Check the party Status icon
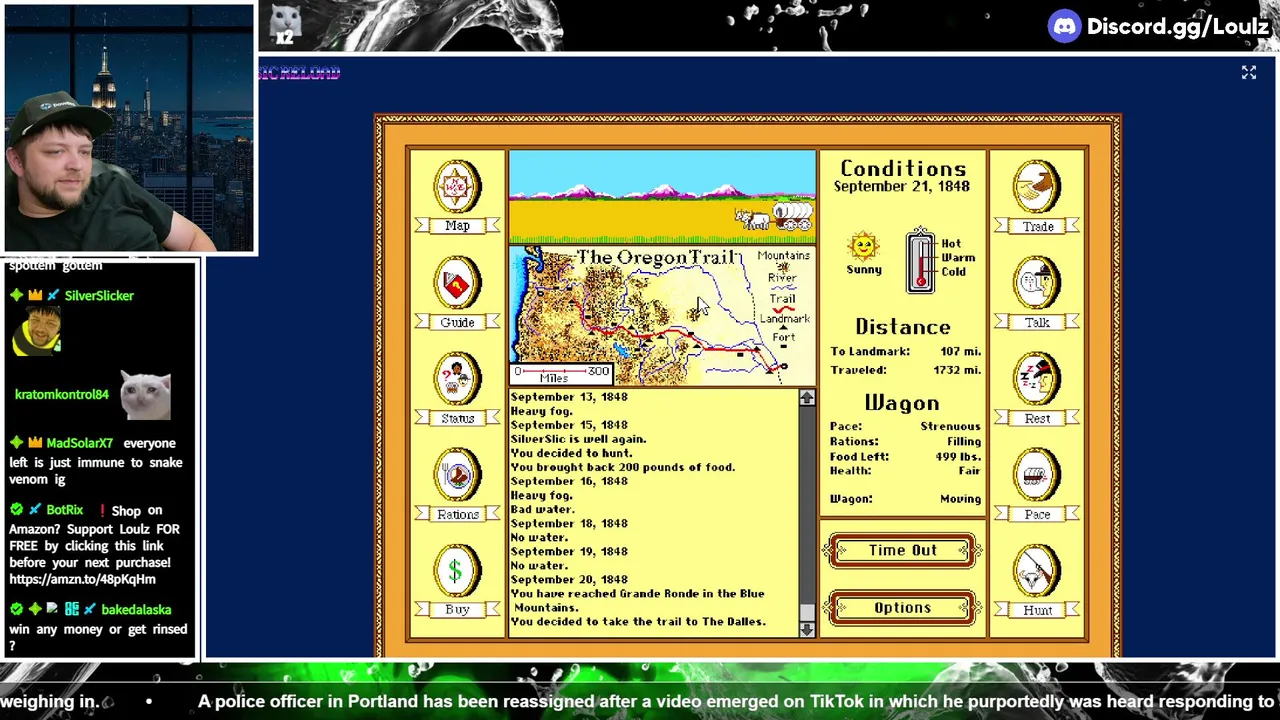Screen dimensions: 1280x720 tap(457, 380)
